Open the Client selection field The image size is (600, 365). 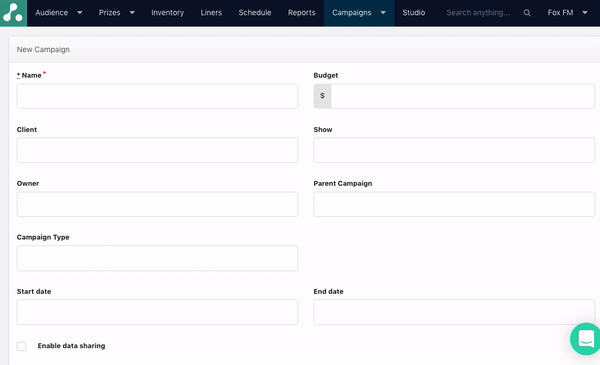157,150
